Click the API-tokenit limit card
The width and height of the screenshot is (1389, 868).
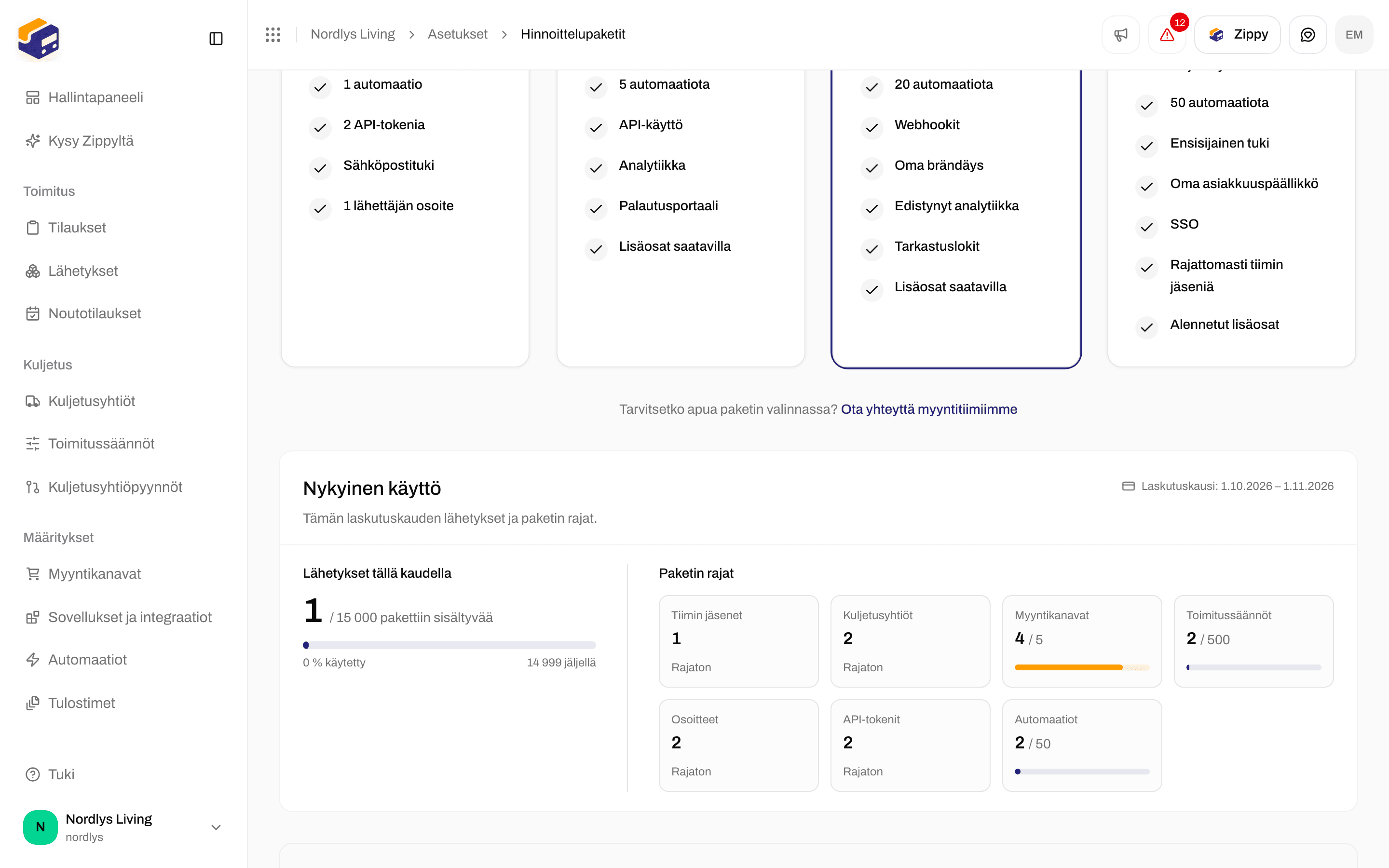pyautogui.click(x=910, y=745)
